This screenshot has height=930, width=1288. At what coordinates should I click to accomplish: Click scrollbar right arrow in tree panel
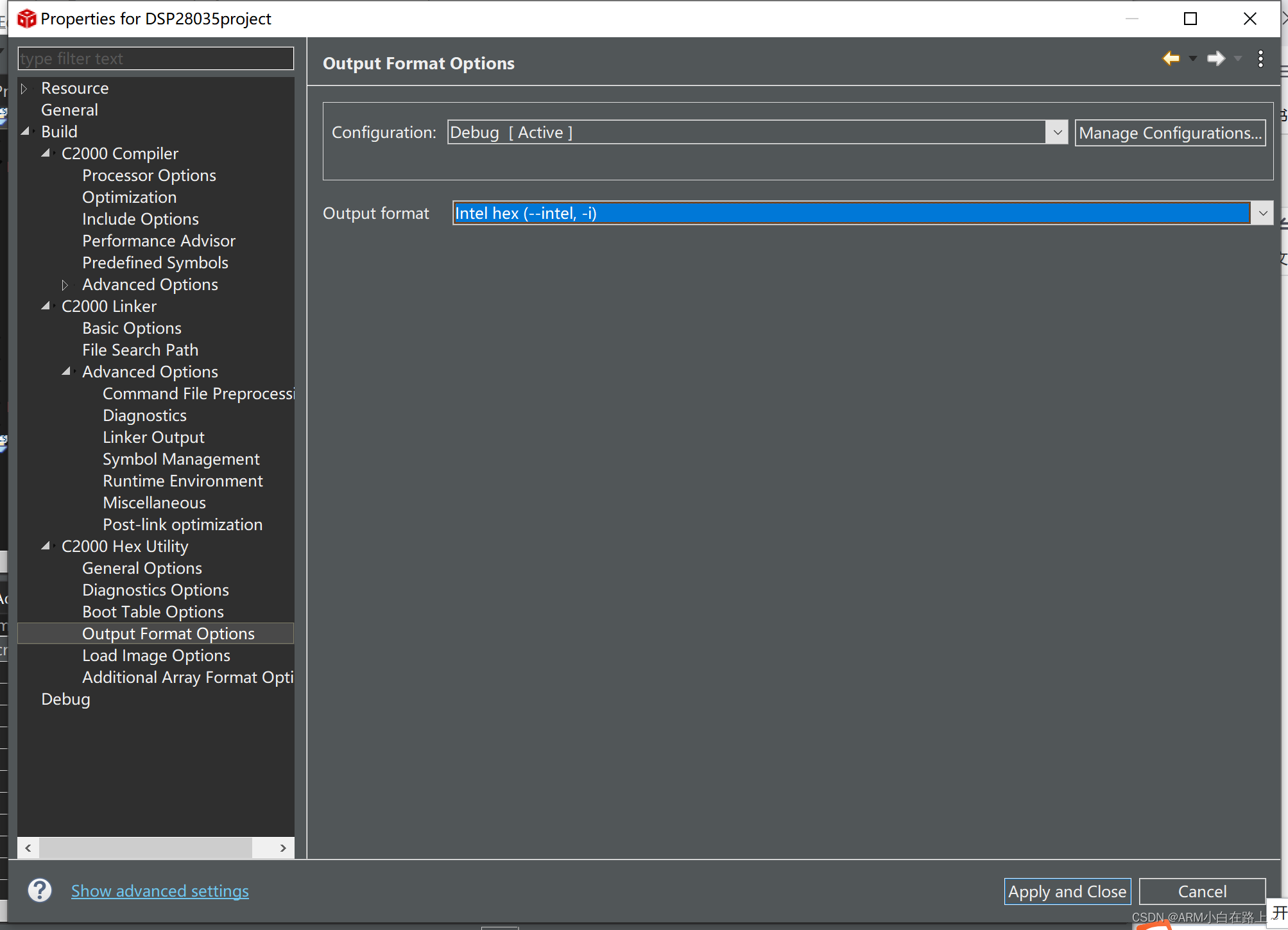coord(283,848)
